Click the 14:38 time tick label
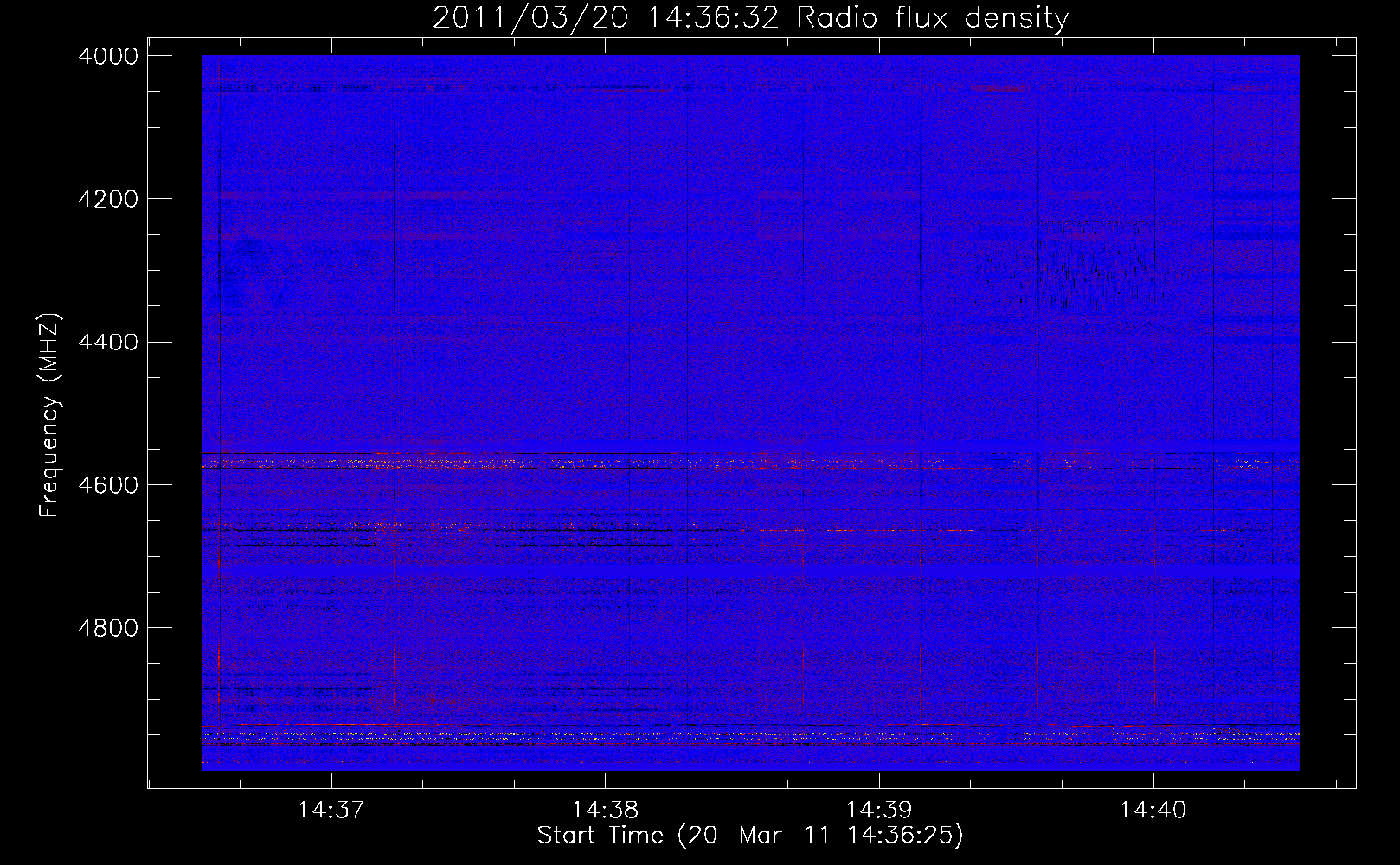Image resolution: width=1400 pixels, height=865 pixels. point(605,810)
